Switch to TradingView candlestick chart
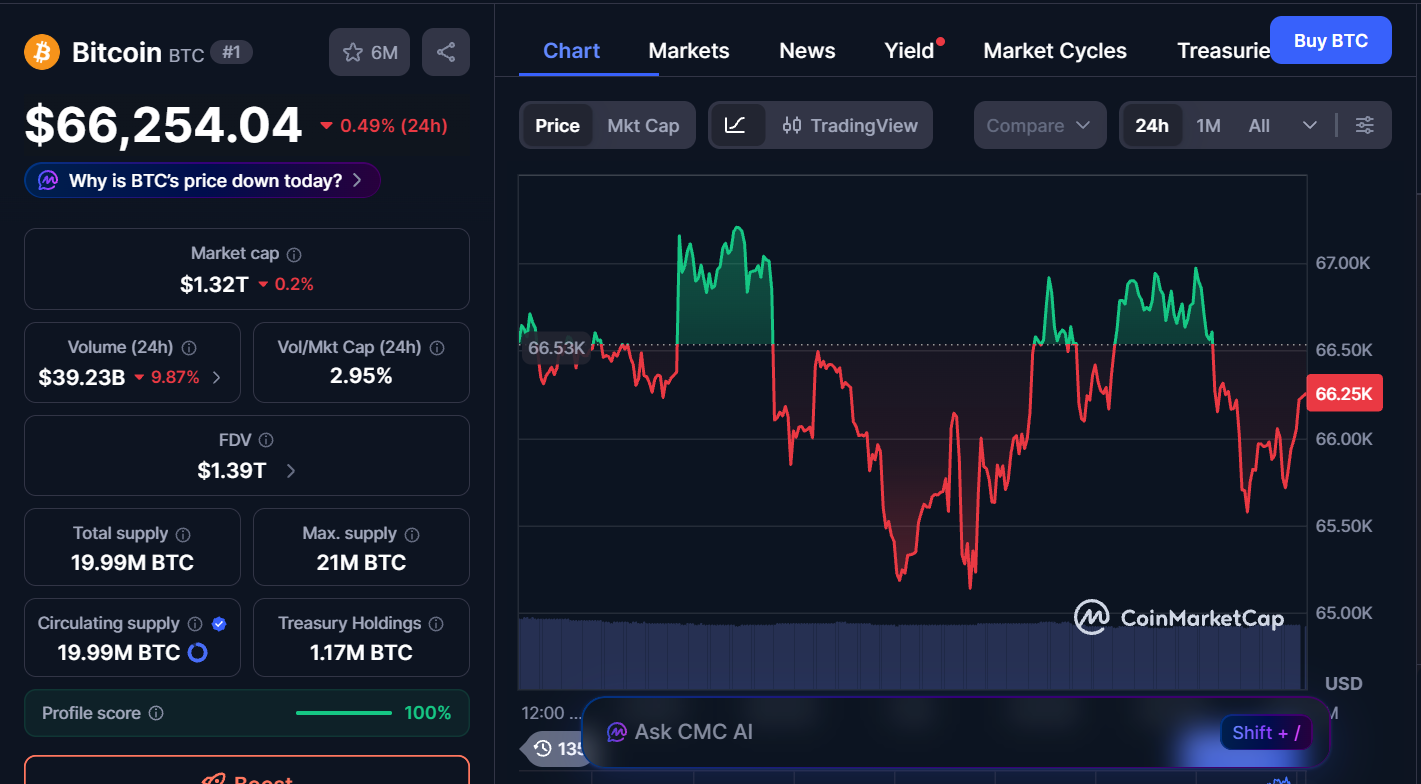The height and width of the screenshot is (784, 1421). [x=850, y=125]
